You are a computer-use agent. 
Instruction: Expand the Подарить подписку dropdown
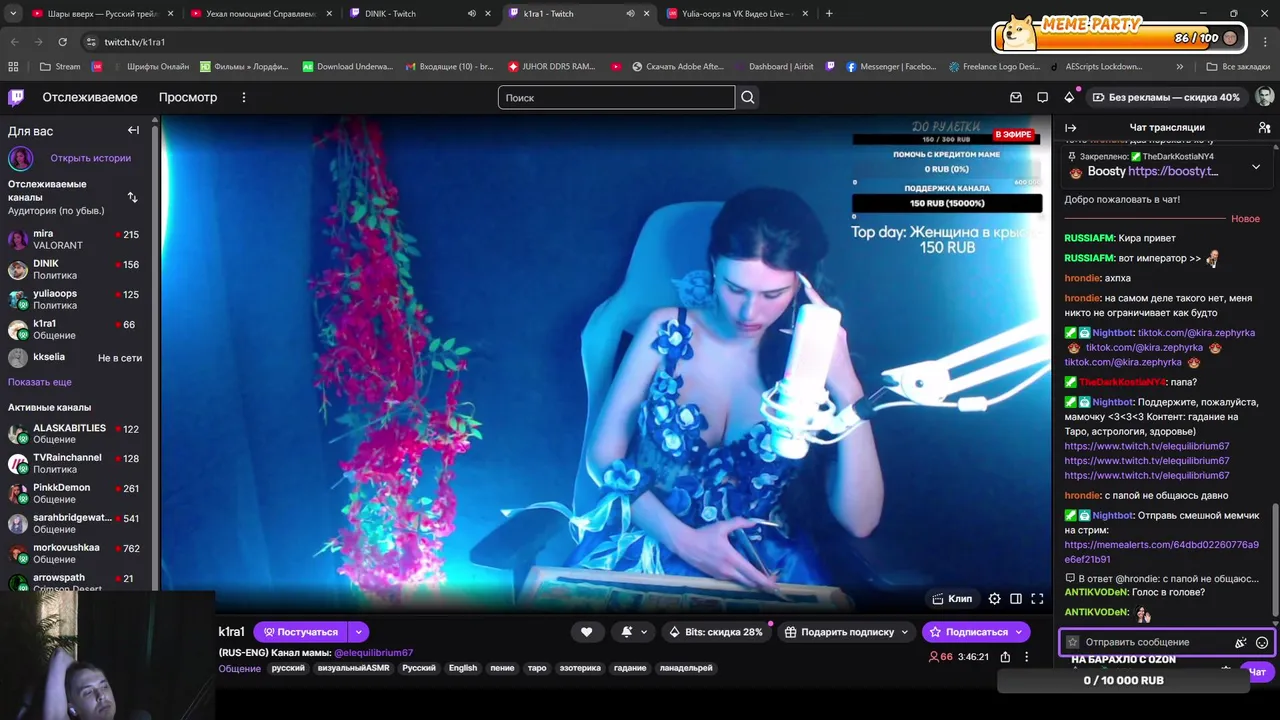(904, 632)
